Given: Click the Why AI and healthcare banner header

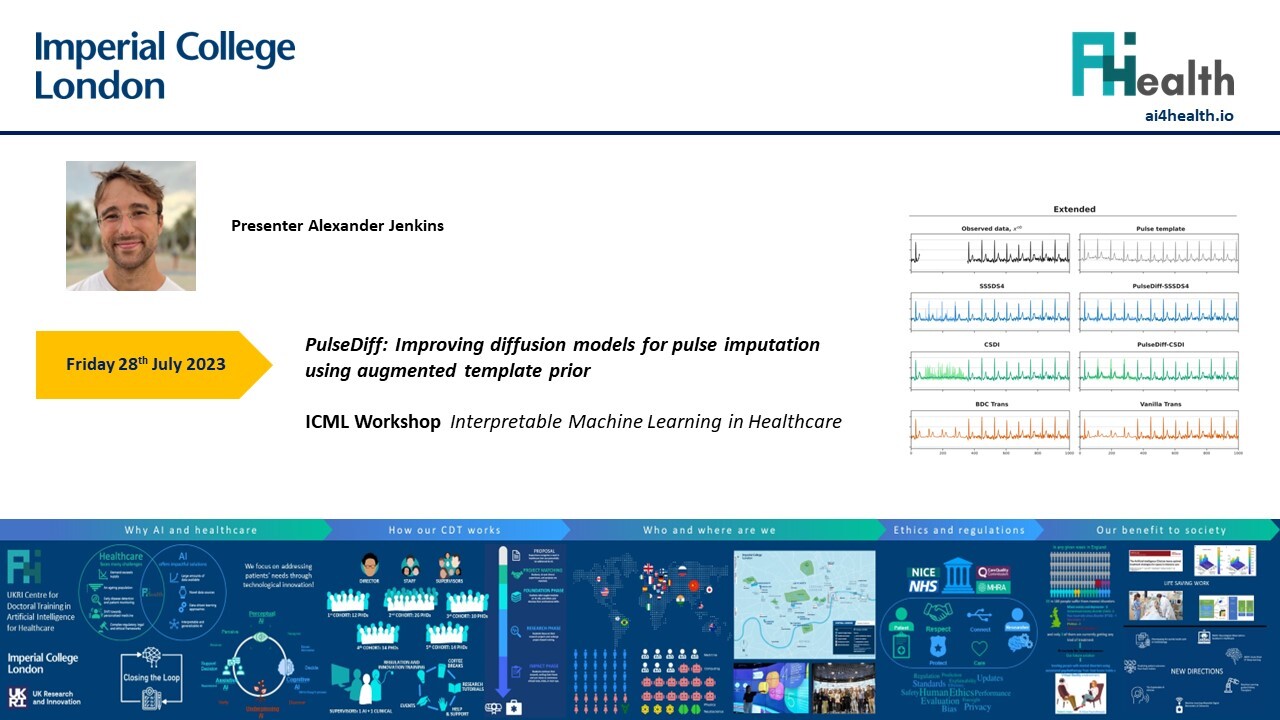Looking at the screenshot, I should (x=190, y=530).
